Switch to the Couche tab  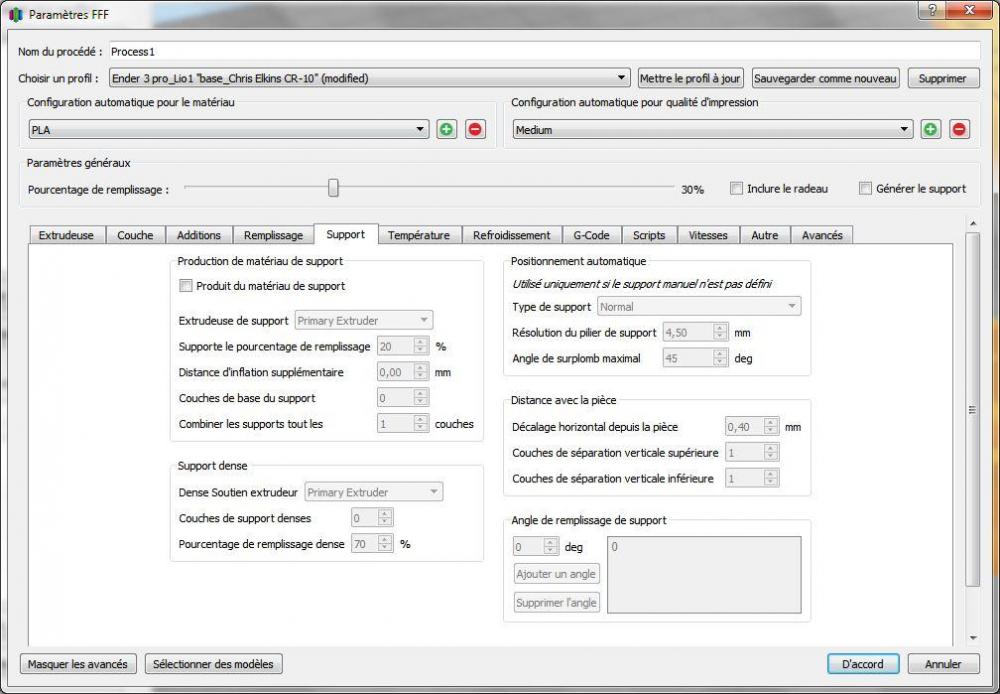tap(135, 235)
